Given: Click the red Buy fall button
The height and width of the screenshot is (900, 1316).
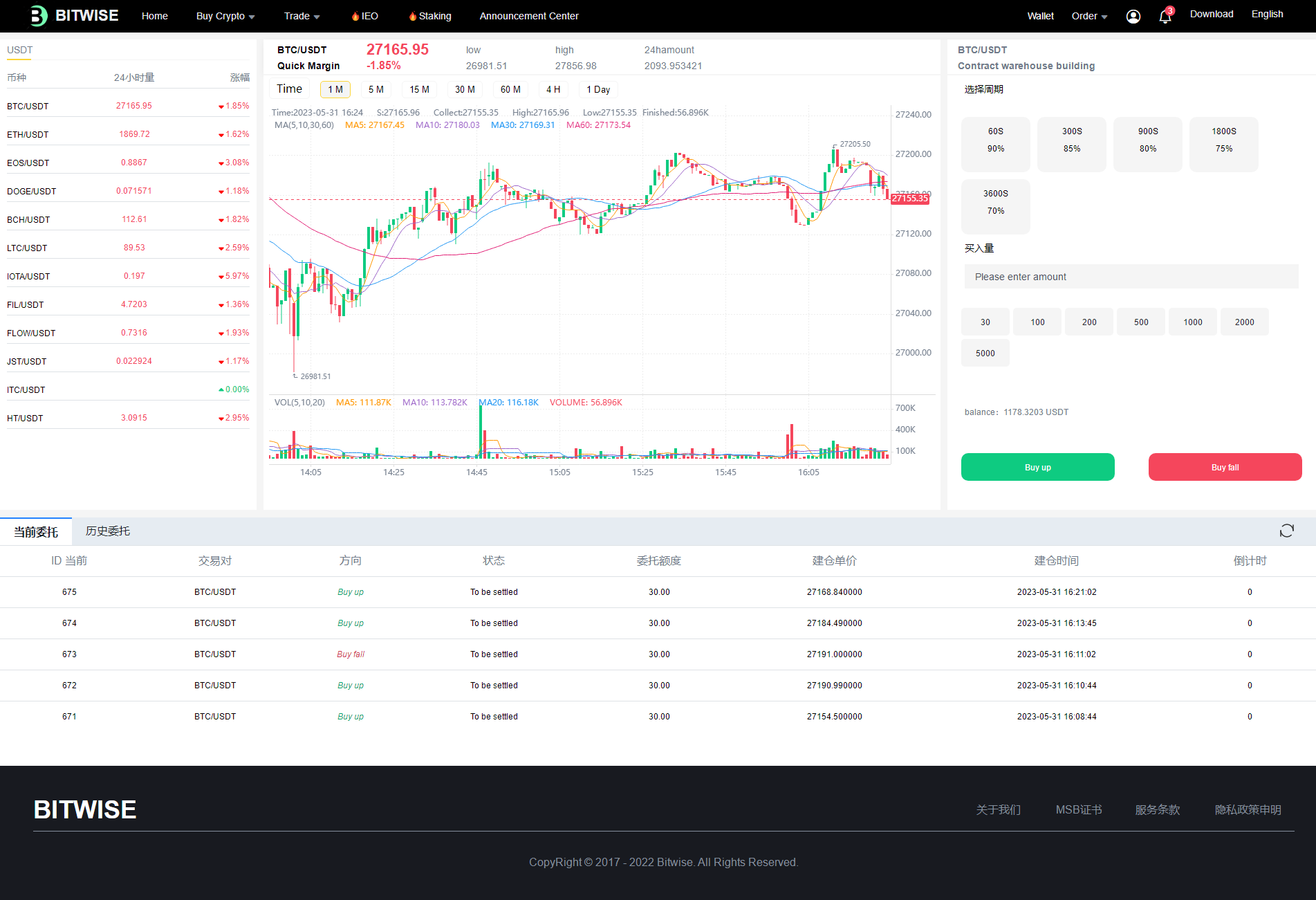Looking at the screenshot, I should [x=1225, y=467].
